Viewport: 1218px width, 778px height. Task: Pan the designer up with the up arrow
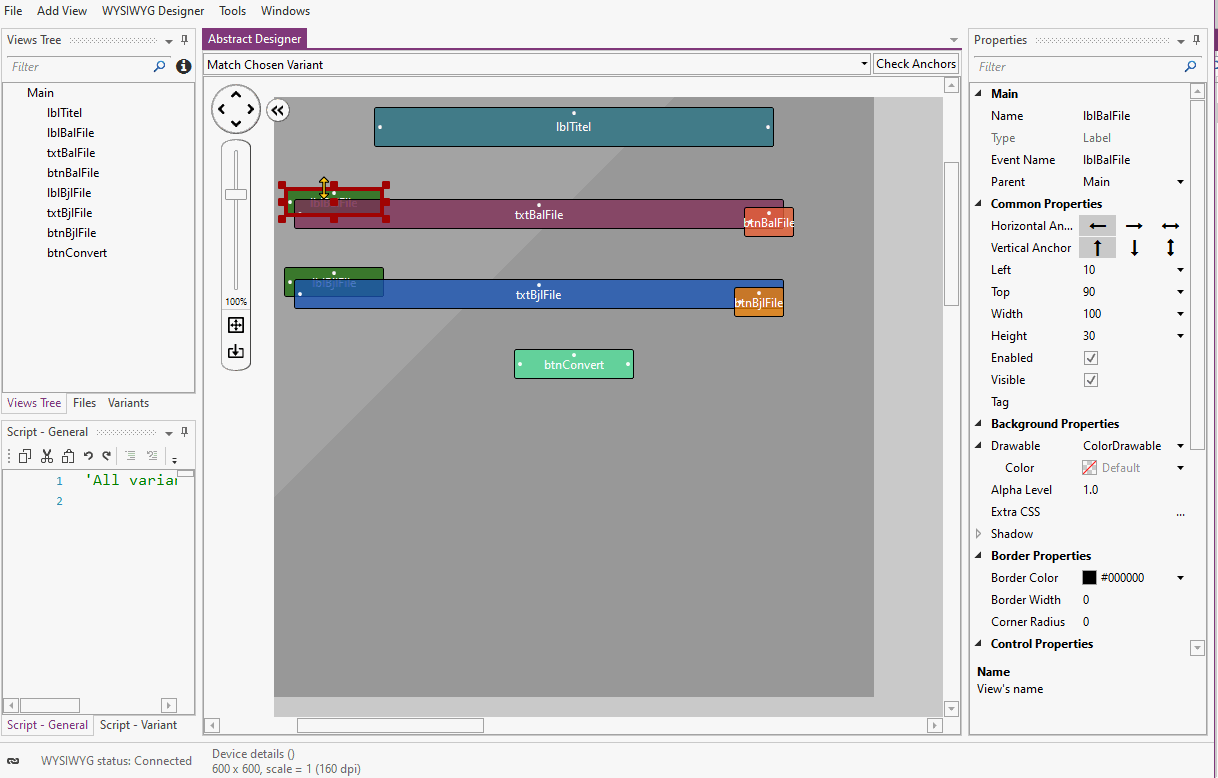pyautogui.click(x=236, y=94)
